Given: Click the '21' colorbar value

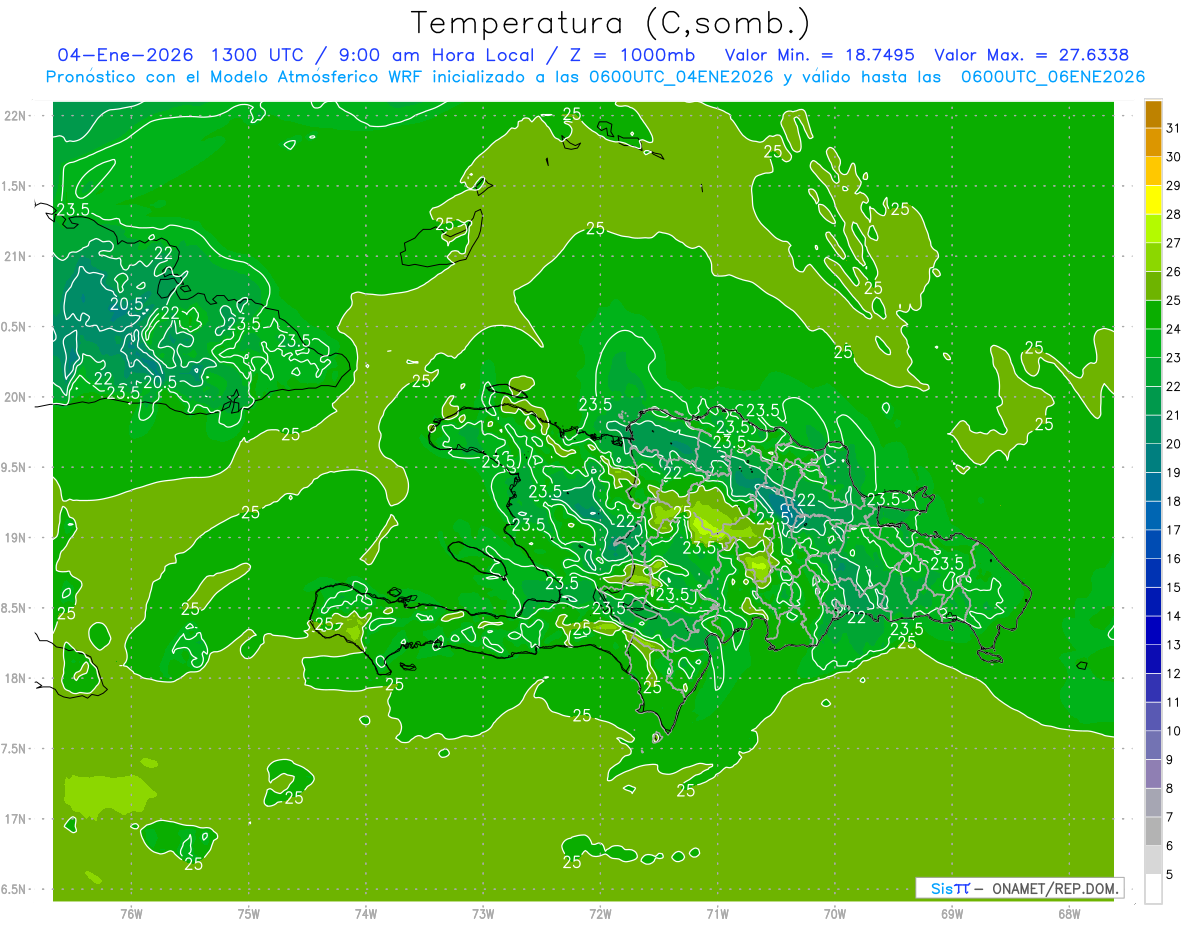Looking at the screenshot, I should [1174, 415].
